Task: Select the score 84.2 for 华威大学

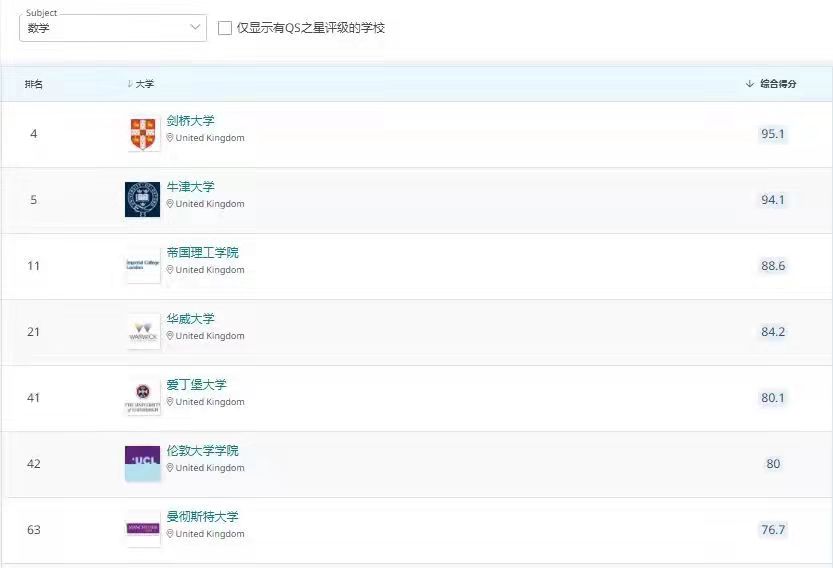Action: (772, 332)
